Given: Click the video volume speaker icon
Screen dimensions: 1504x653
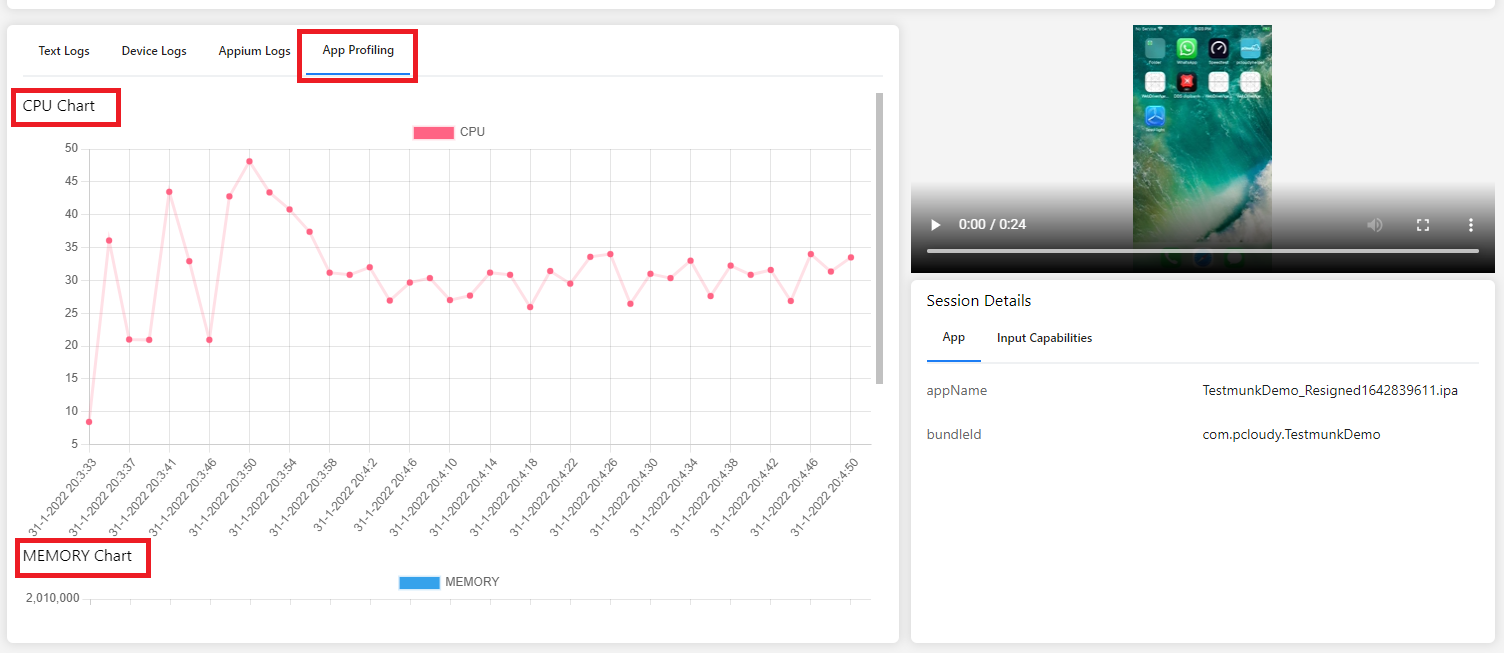Looking at the screenshot, I should (x=1375, y=225).
